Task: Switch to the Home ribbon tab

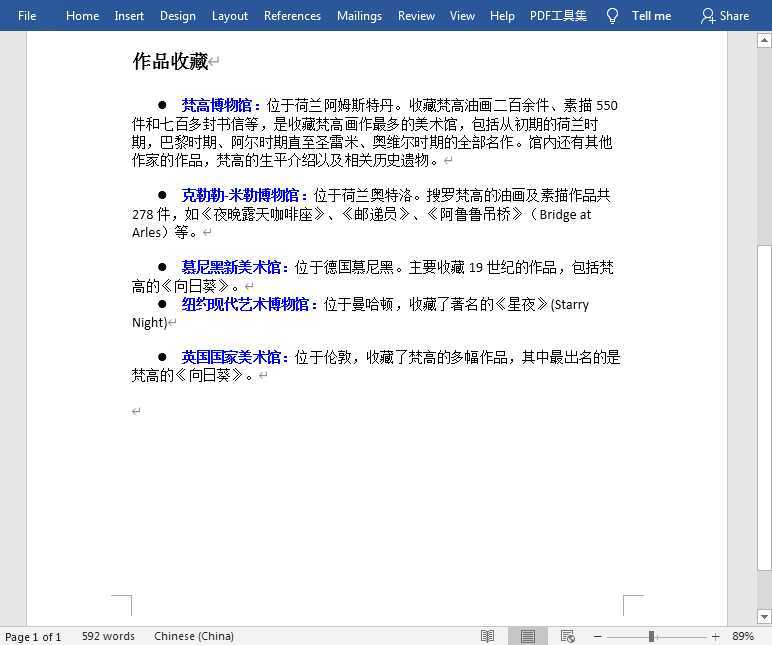Action: [x=82, y=16]
